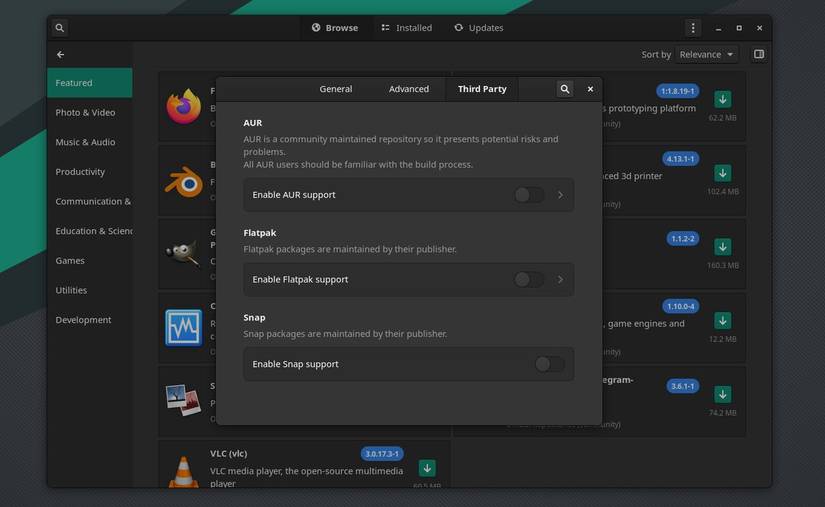Install package version 1.1.2-2 via download arrow
The width and height of the screenshot is (825, 507).
tap(722, 246)
